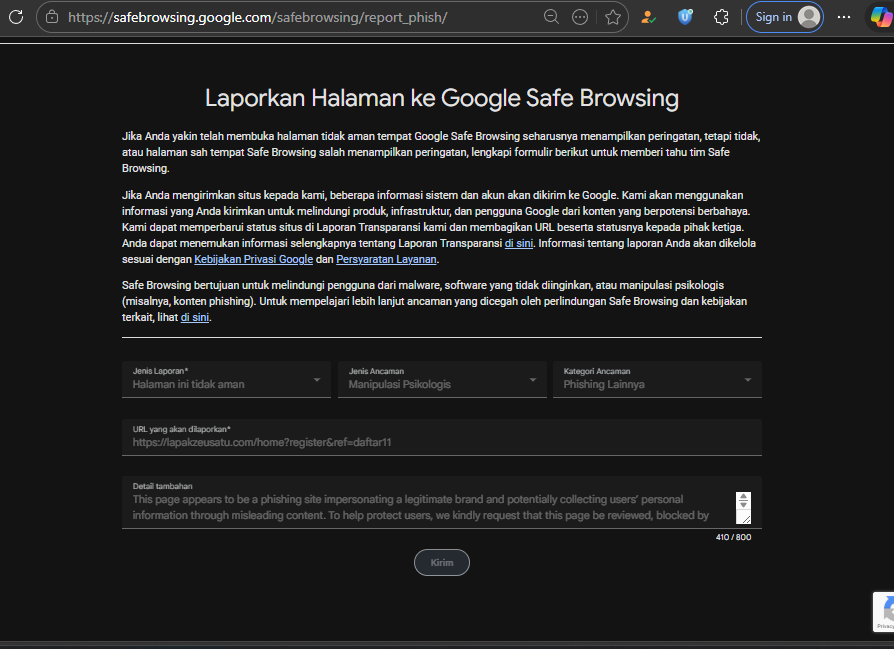Click the Kirim submit button
Image resolution: width=894 pixels, height=649 pixels.
click(x=442, y=562)
